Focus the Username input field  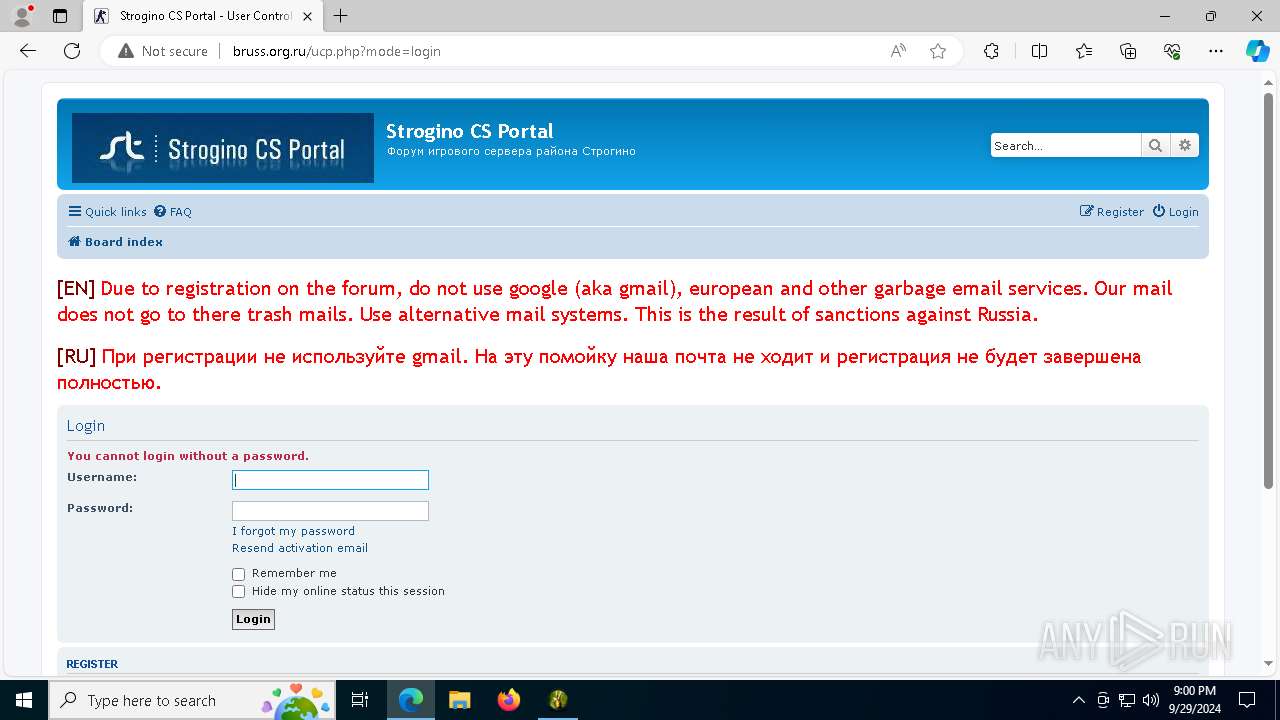330,480
